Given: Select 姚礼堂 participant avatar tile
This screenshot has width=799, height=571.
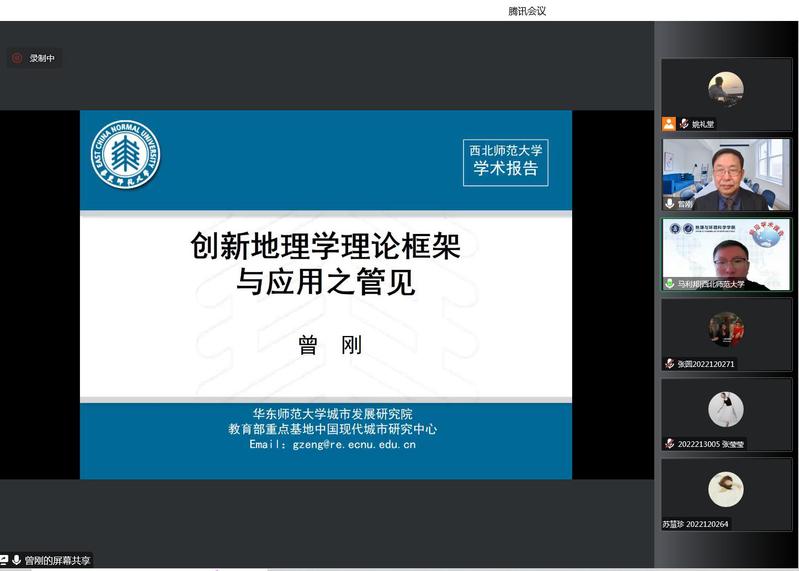Looking at the screenshot, I should coord(726,89).
